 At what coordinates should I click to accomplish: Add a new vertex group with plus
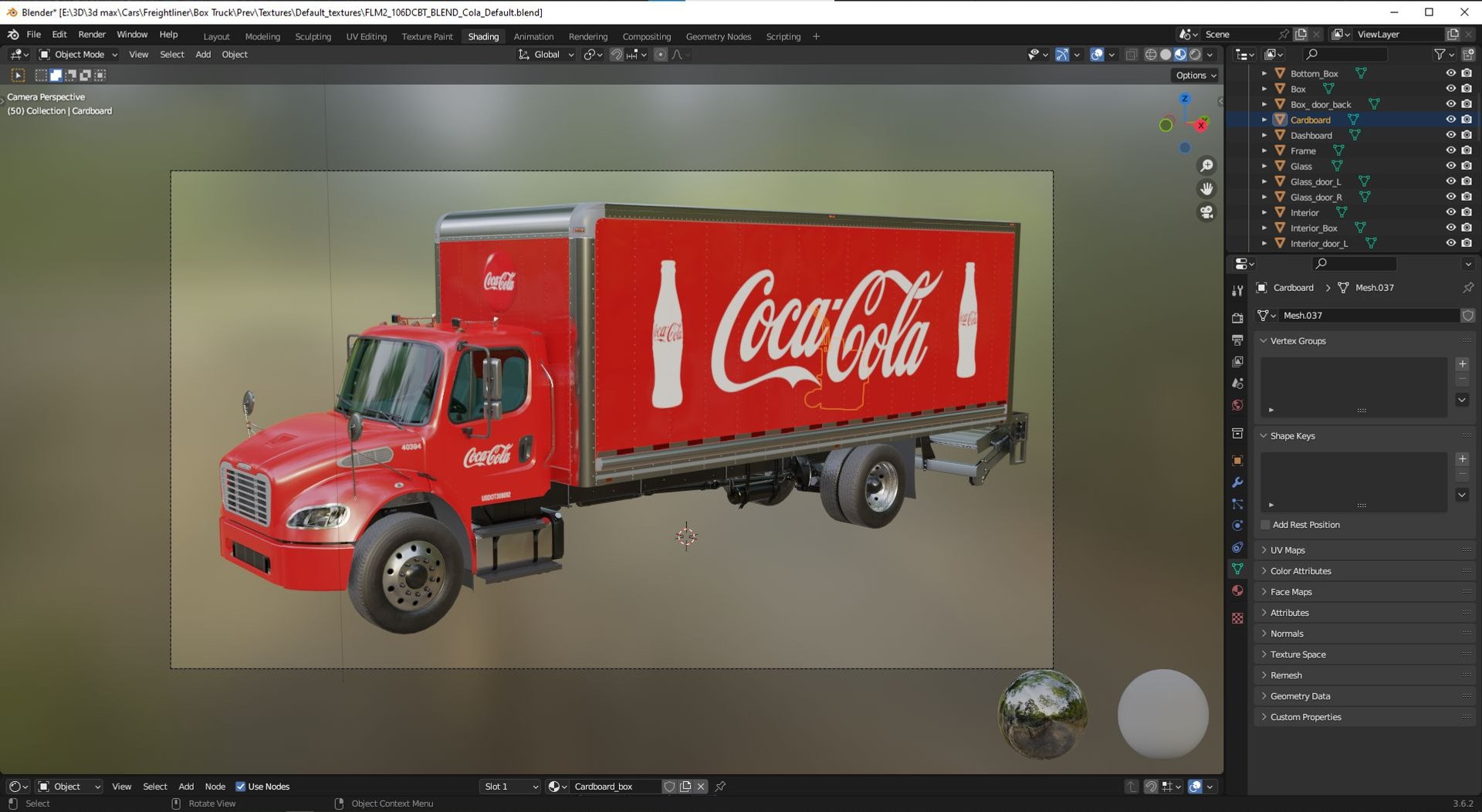1462,364
